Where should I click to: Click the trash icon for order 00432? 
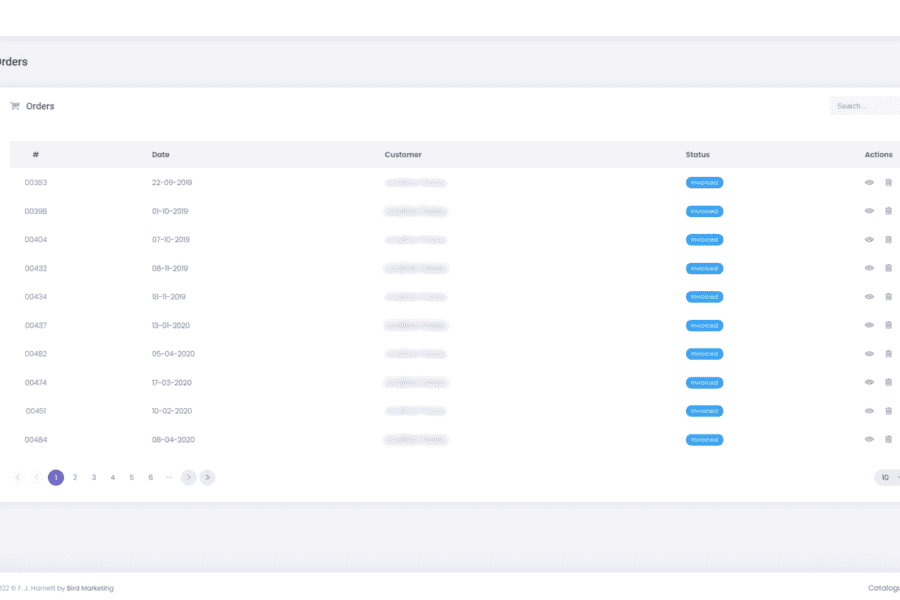click(888, 269)
